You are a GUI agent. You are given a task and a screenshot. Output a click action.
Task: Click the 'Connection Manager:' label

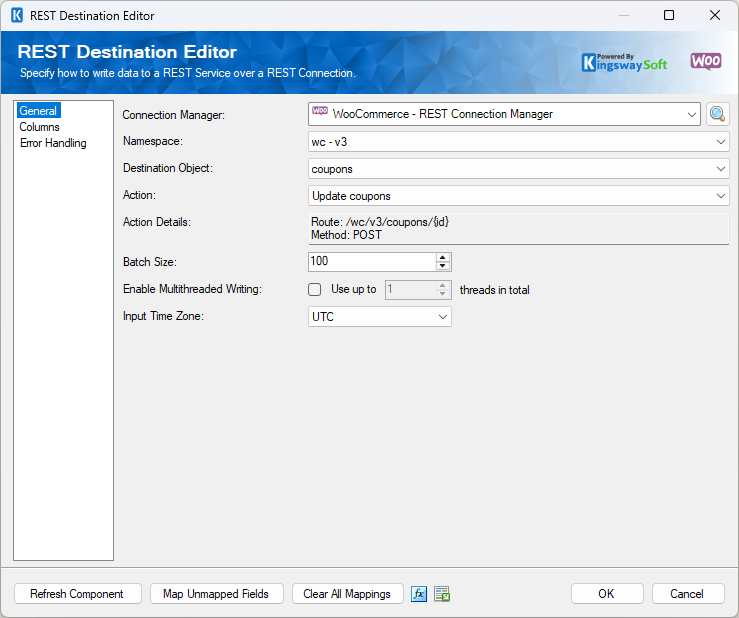173,115
